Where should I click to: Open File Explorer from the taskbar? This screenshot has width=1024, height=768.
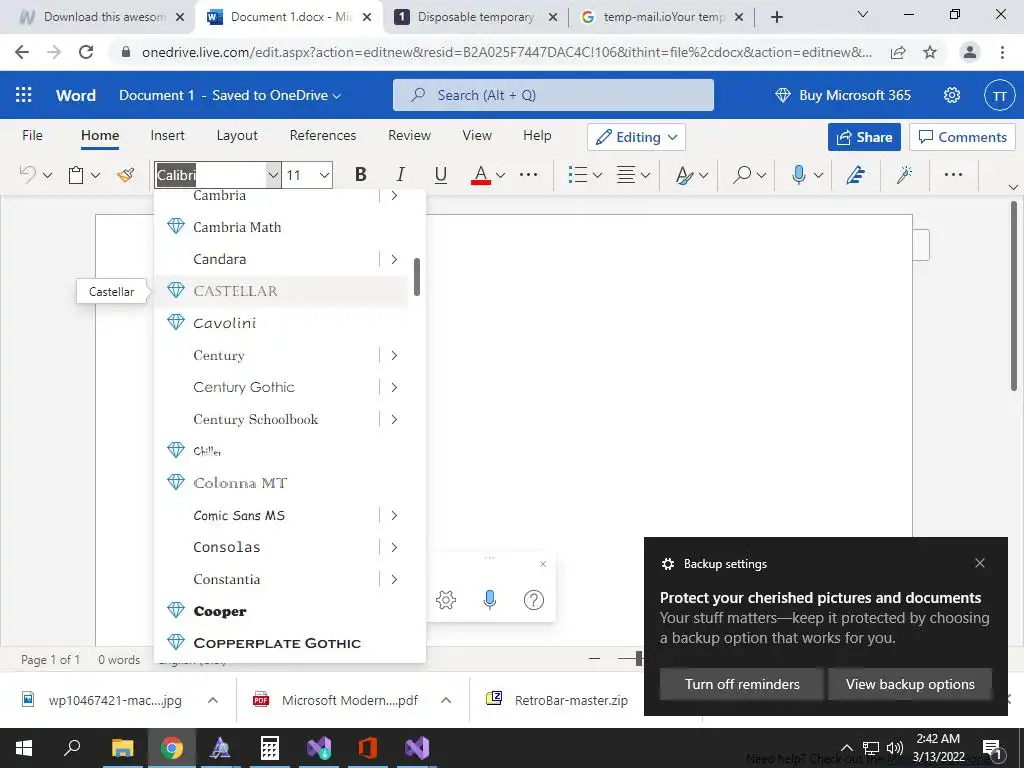pos(122,748)
